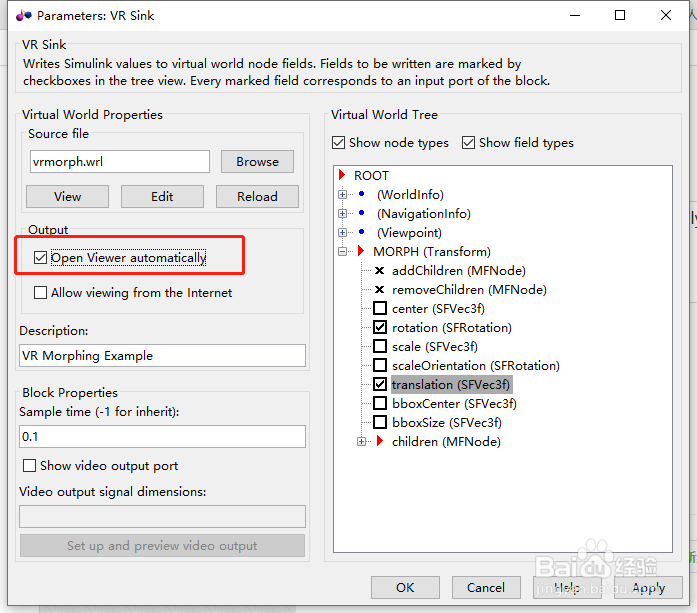Screen dimensions: 697x613
Task: Click the red triangle icon beside MORPH
Action: (361, 251)
